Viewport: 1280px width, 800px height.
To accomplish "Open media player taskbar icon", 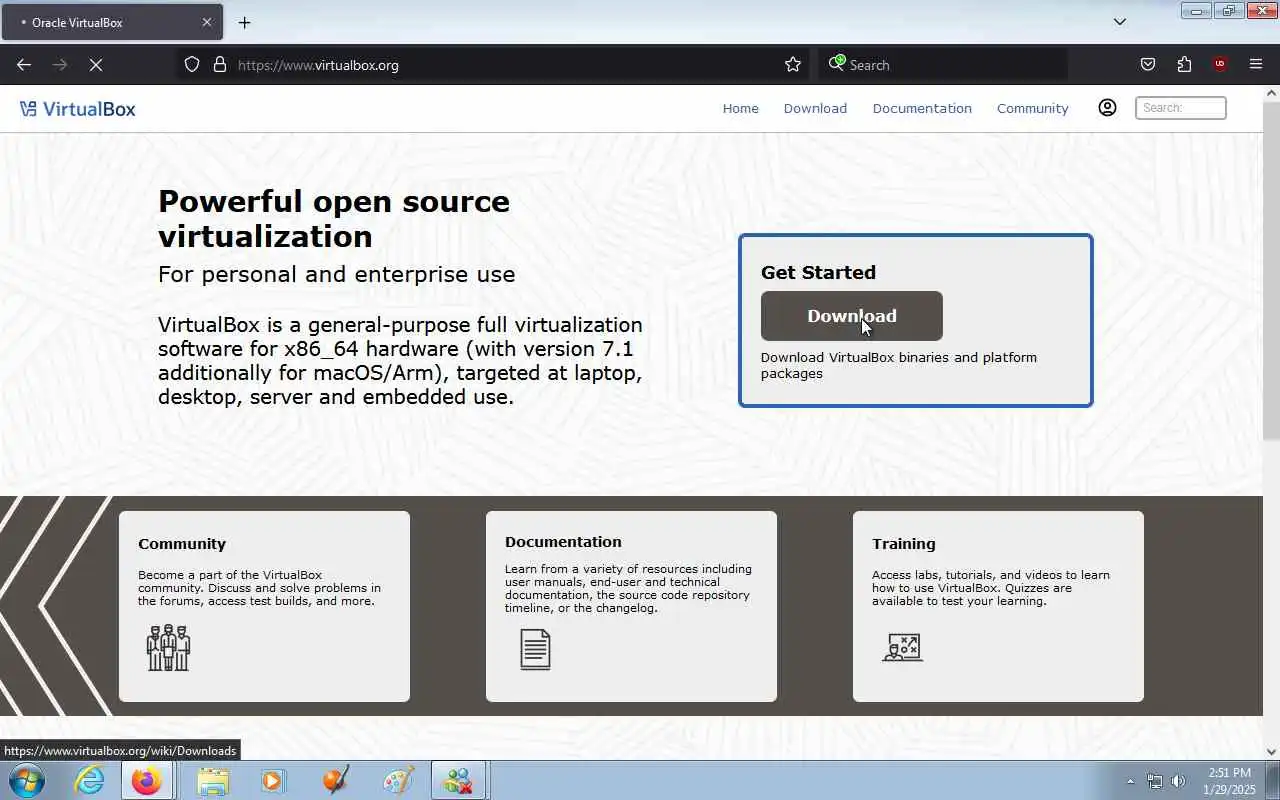I will pyautogui.click(x=273, y=780).
